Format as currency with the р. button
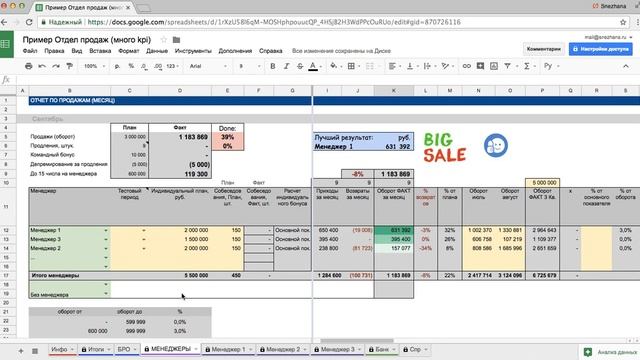 point(117,66)
